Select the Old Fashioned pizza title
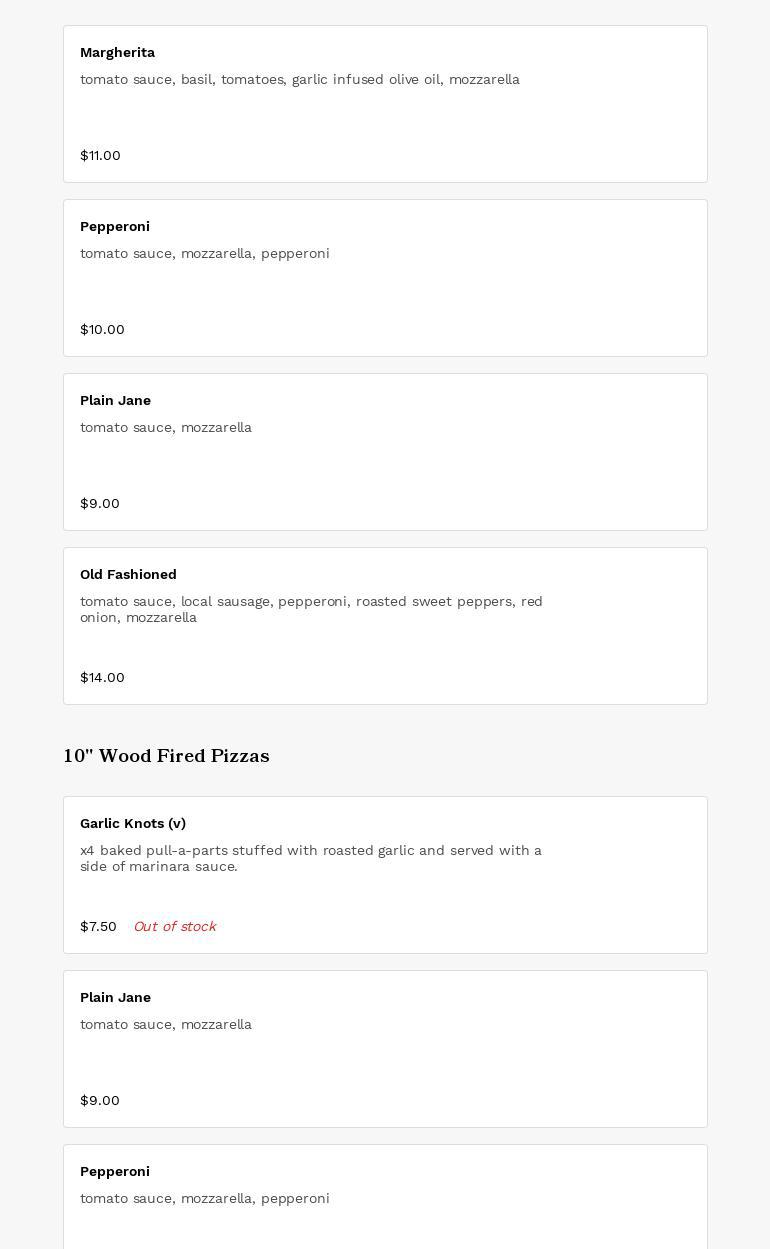770x1249 pixels. coord(128,575)
